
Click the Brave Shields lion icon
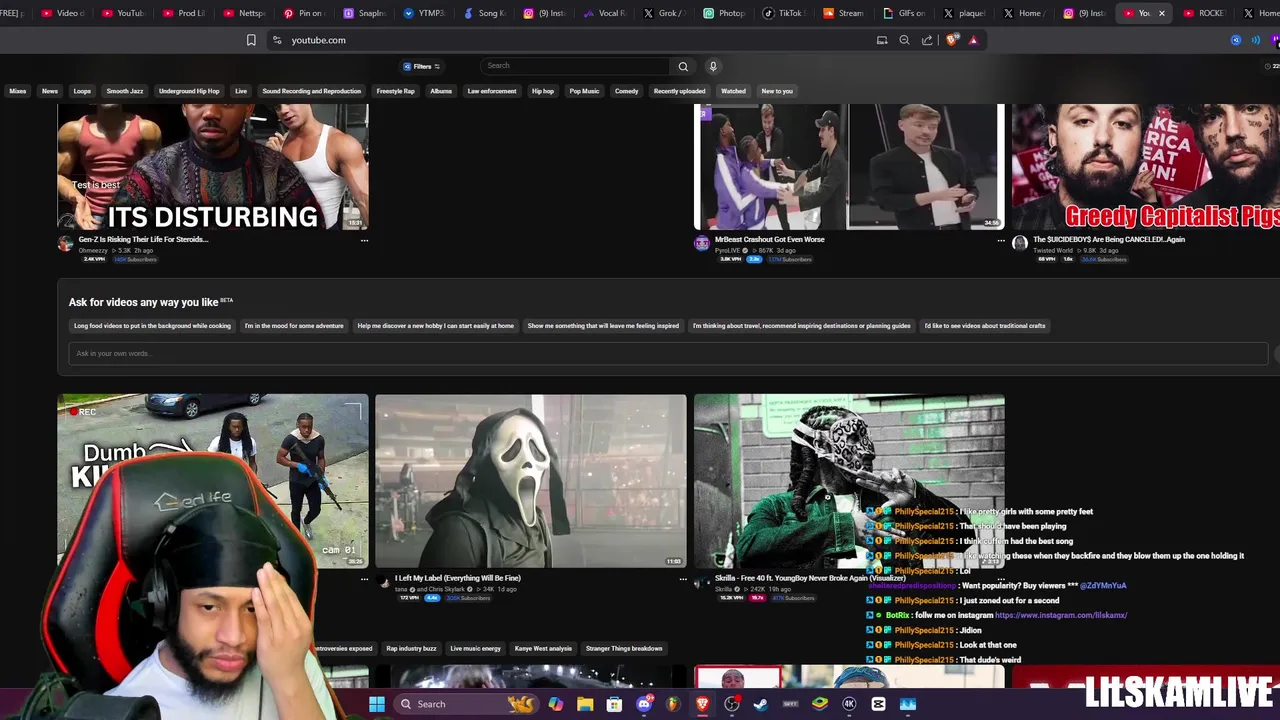tap(951, 40)
